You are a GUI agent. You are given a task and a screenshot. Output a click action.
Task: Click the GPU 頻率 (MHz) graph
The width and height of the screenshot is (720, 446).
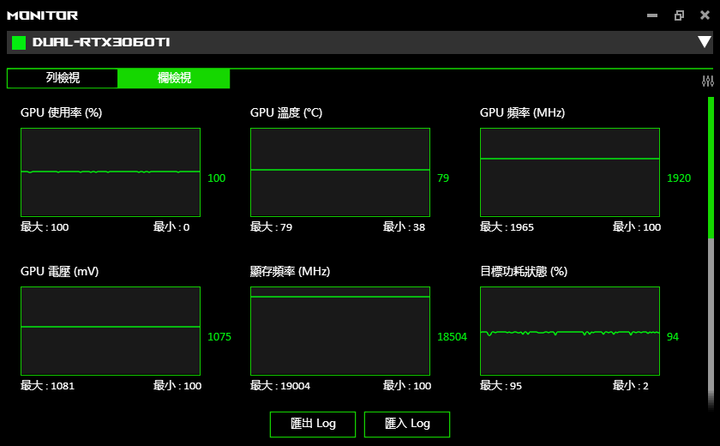pos(570,172)
